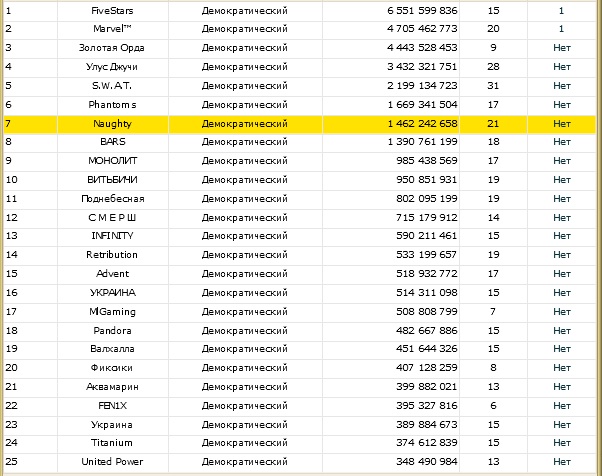602x476 pixels.
Task: Select the FiveStars clan name
Action: 112,10
